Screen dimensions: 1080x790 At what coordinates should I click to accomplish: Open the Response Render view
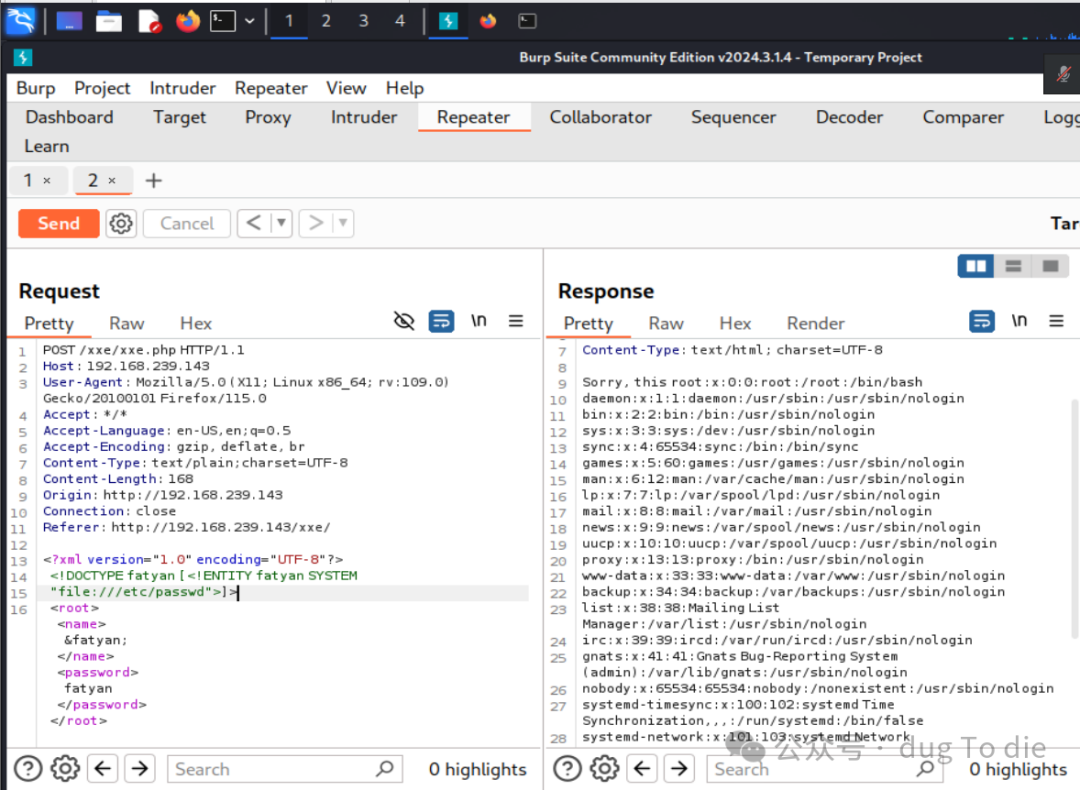(x=816, y=324)
